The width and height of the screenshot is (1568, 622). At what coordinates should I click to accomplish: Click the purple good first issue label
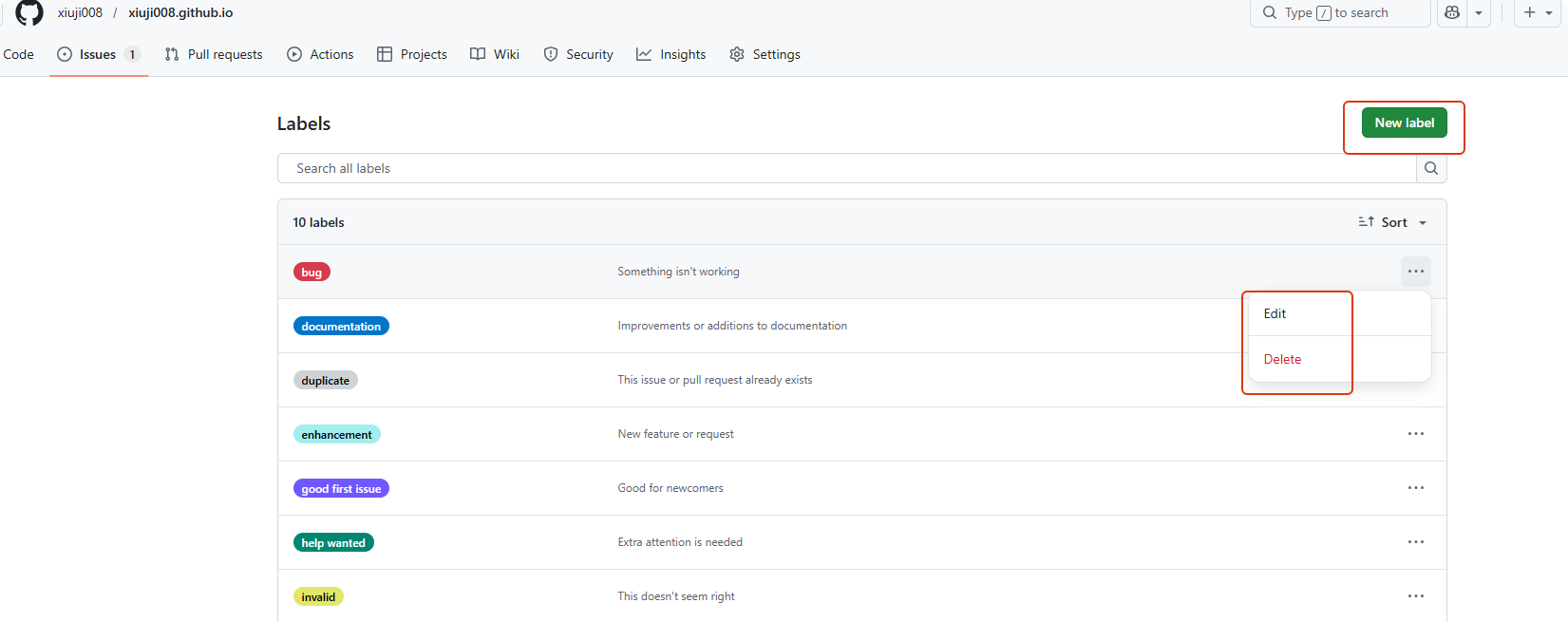tap(341, 488)
